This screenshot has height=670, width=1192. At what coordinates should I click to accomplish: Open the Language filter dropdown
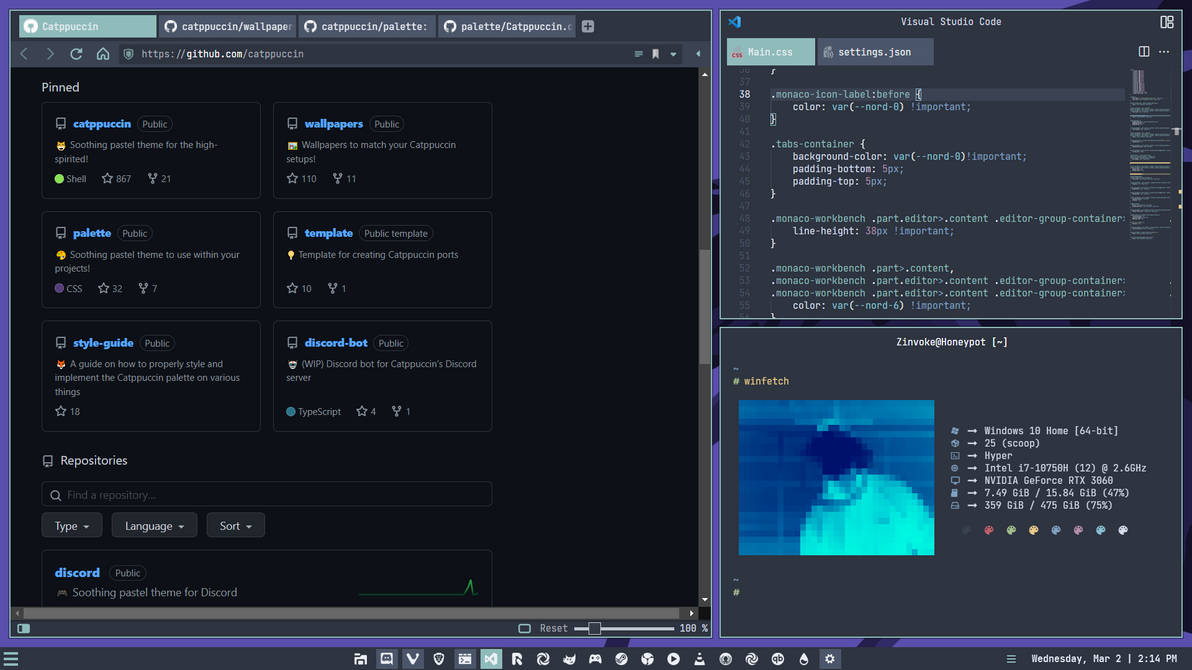click(x=154, y=526)
